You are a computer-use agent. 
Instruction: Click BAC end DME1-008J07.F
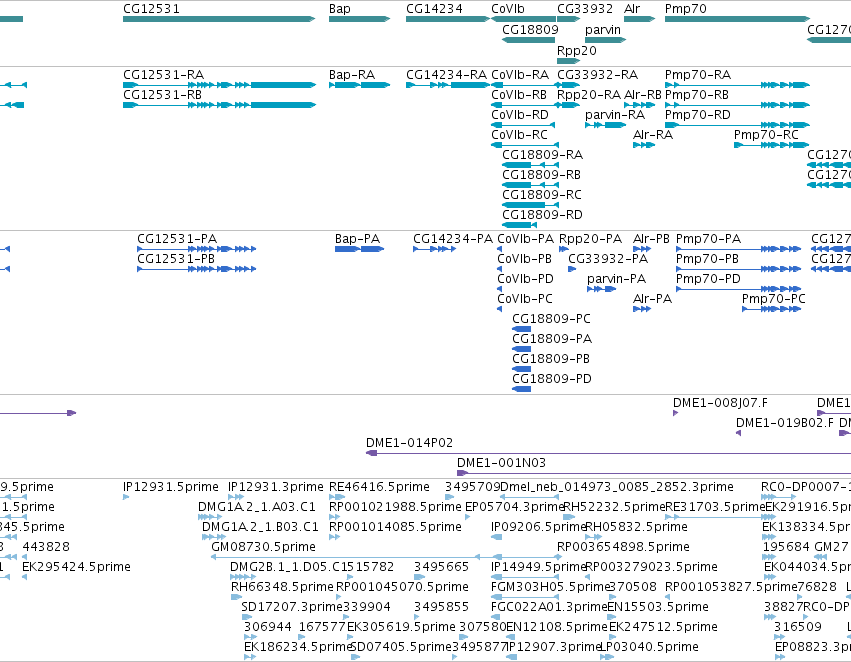point(676,413)
